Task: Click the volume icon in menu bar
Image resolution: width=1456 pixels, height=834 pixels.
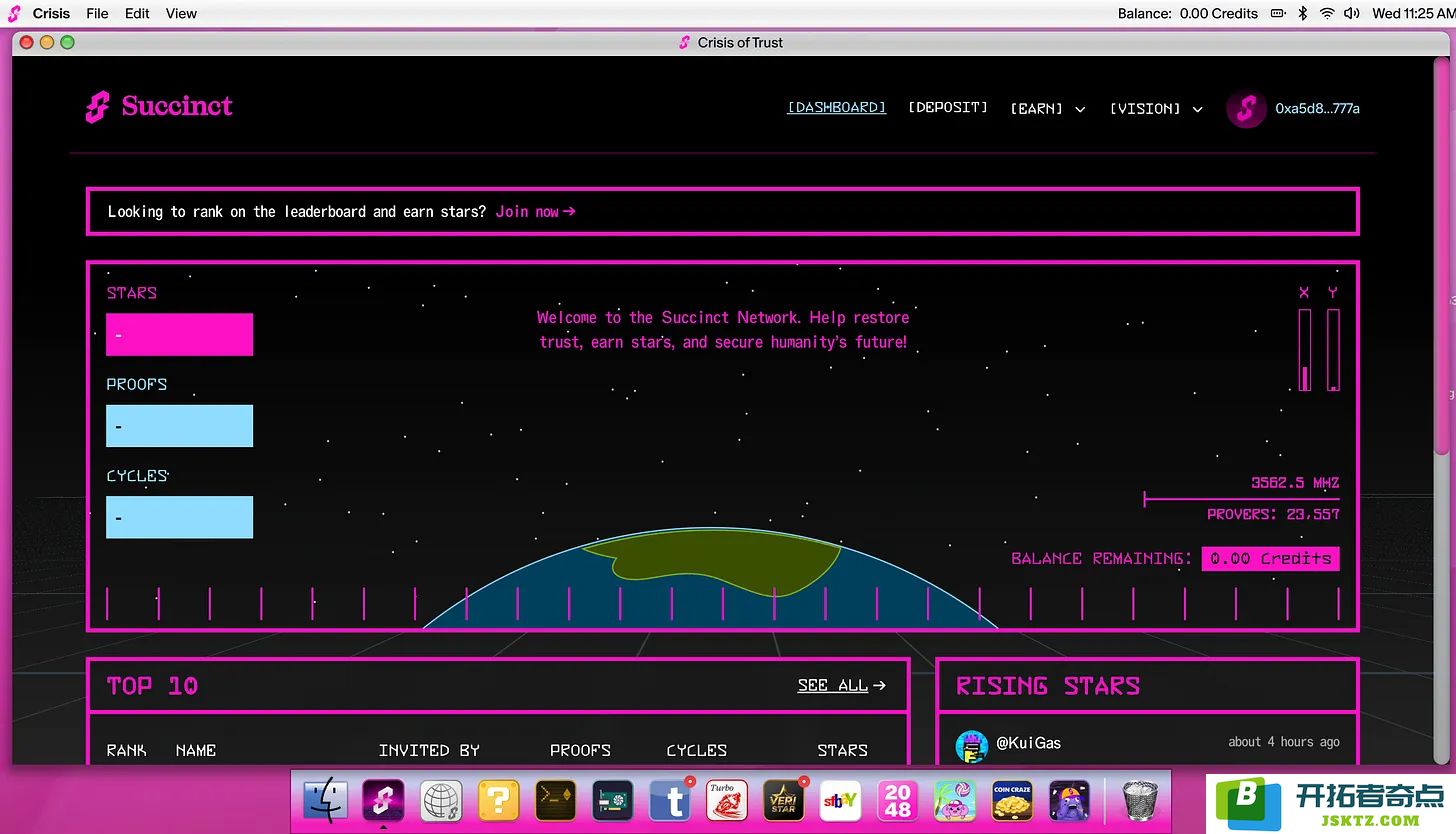Action: tap(1352, 13)
